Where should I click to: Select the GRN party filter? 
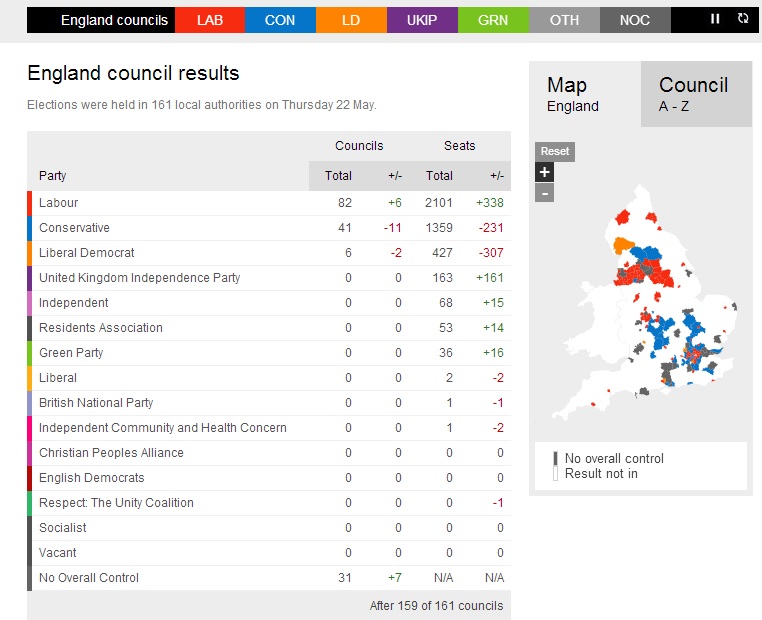click(493, 20)
